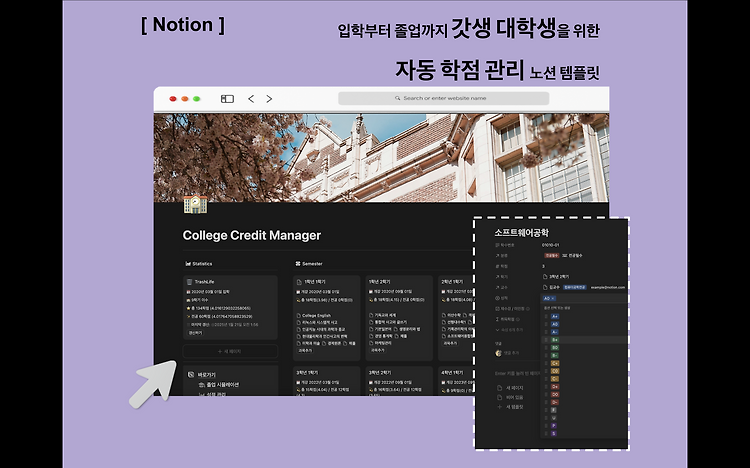Open the 졸업 시뮬레이션 link
The image size is (750, 468).
click(219, 385)
